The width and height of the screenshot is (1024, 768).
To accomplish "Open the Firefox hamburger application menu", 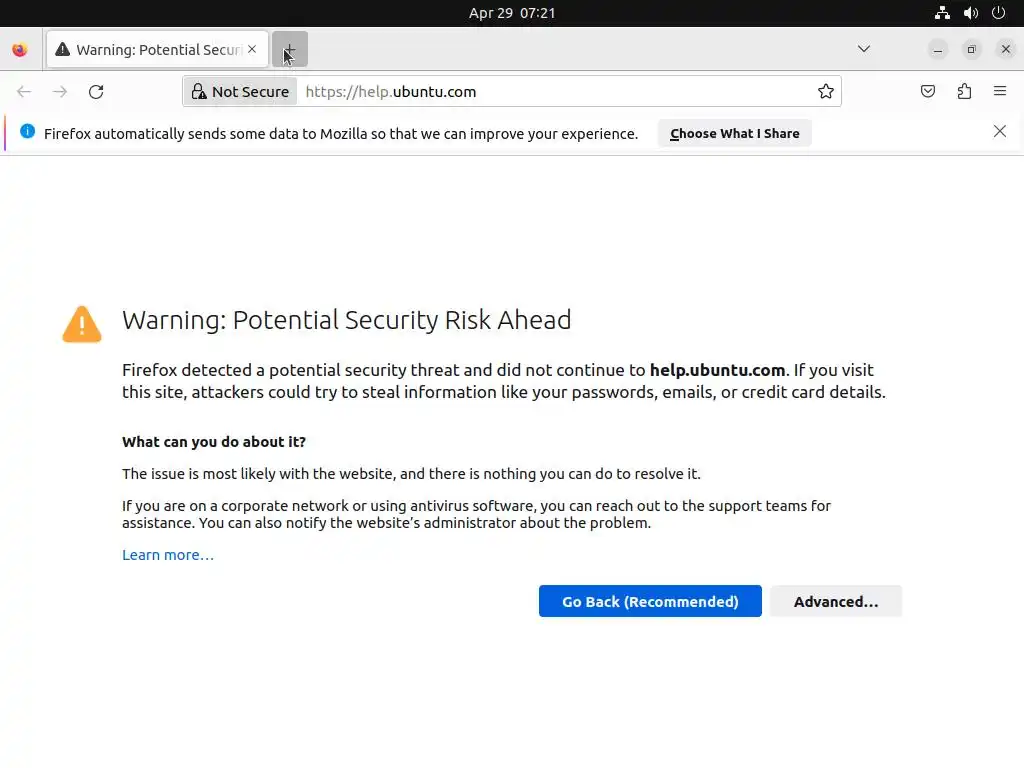I will tap(1000, 92).
